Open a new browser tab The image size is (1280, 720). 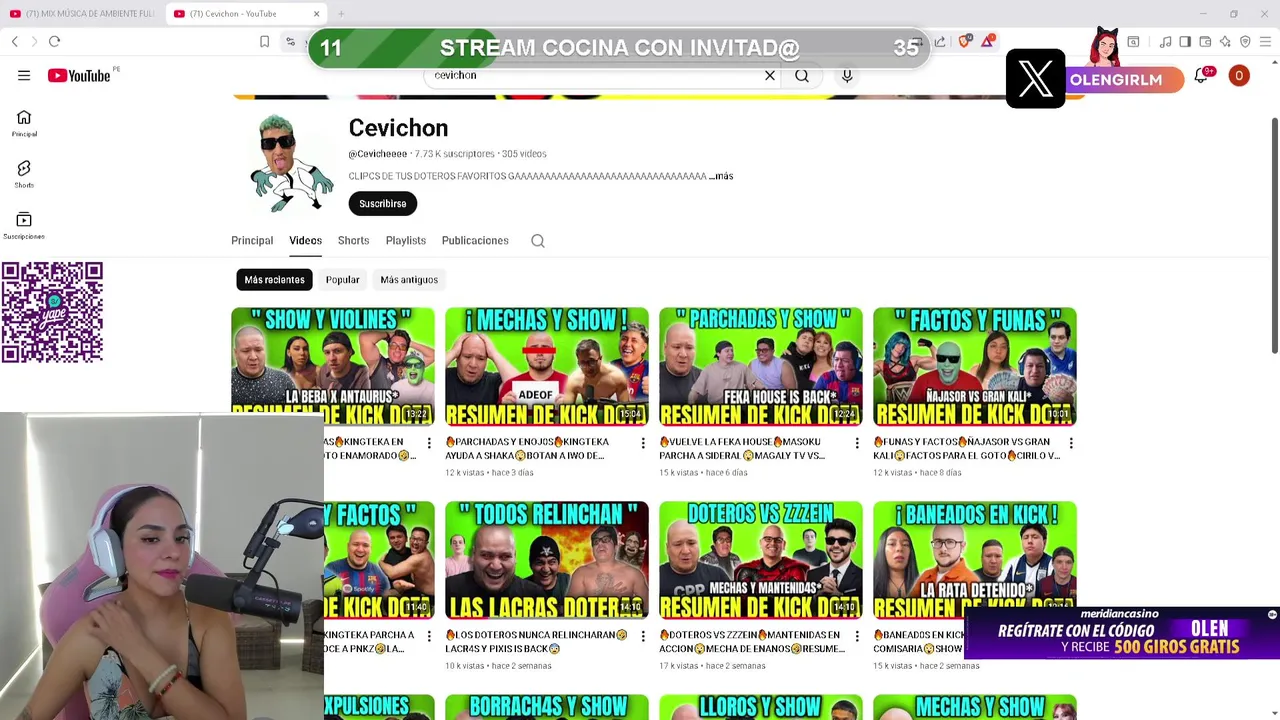(341, 14)
